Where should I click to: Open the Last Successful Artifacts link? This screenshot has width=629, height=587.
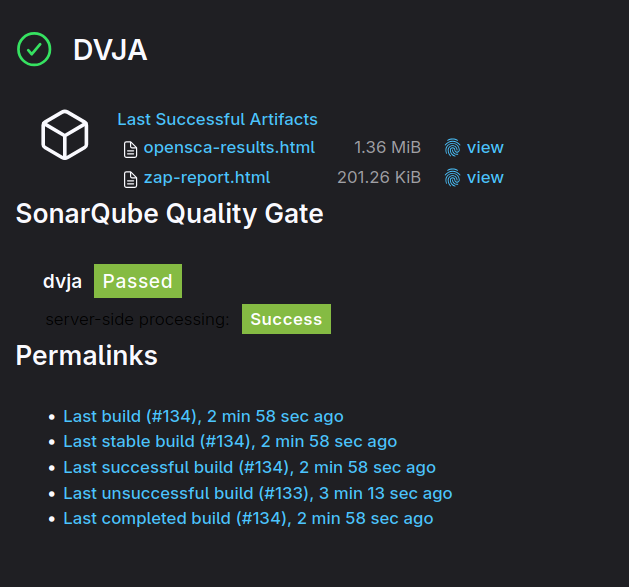click(217, 120)
